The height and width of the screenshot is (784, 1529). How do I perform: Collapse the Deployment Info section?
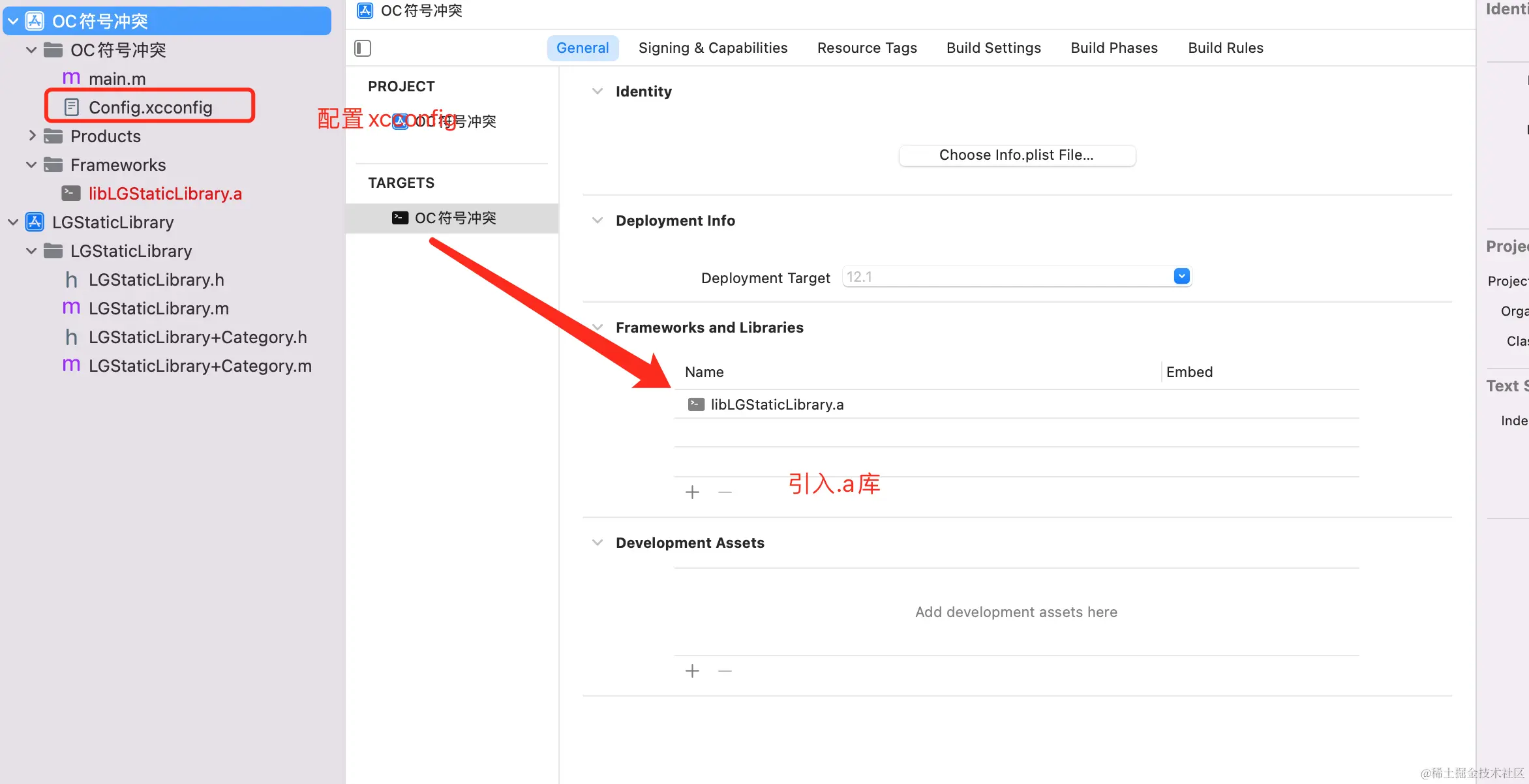click(x=597, y=220)
